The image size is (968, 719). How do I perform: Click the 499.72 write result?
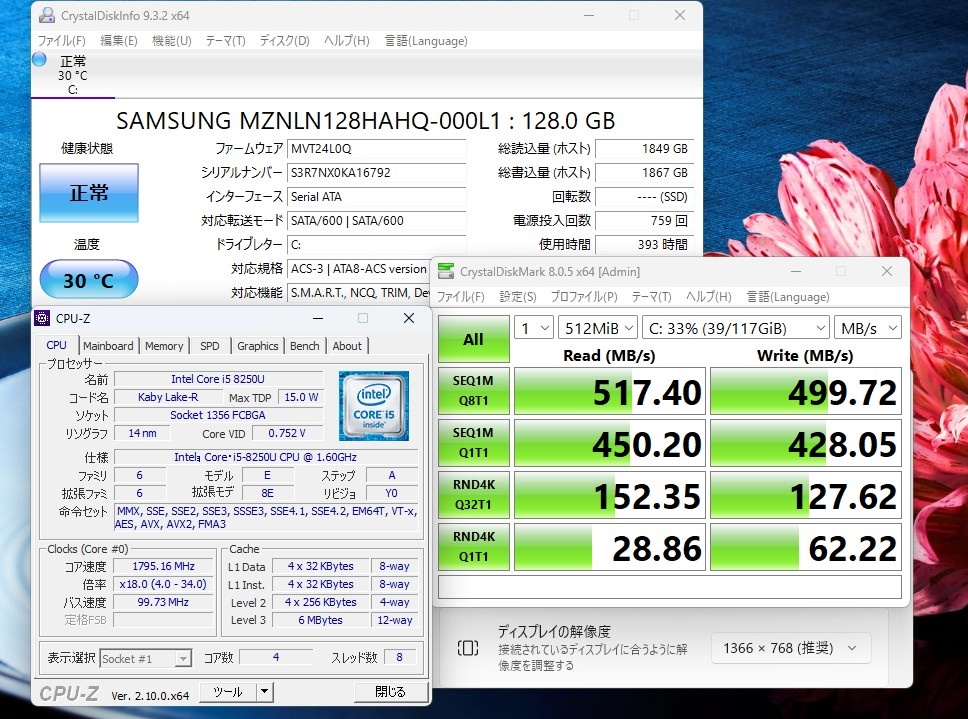coord(806,391)
